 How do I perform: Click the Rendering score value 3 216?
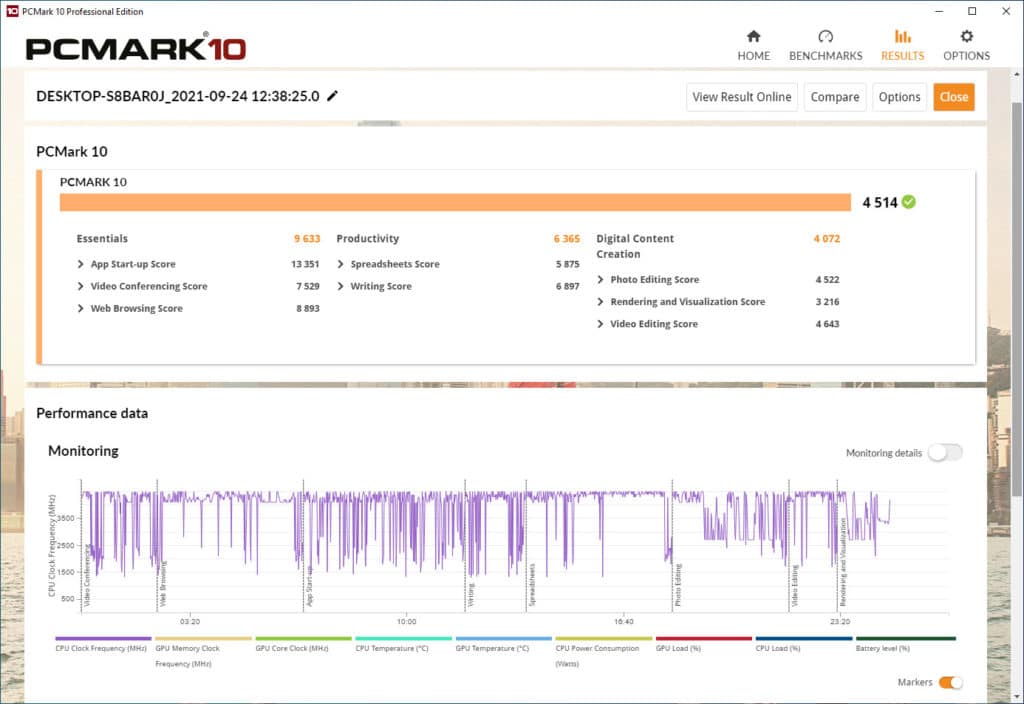pos(827,302)
